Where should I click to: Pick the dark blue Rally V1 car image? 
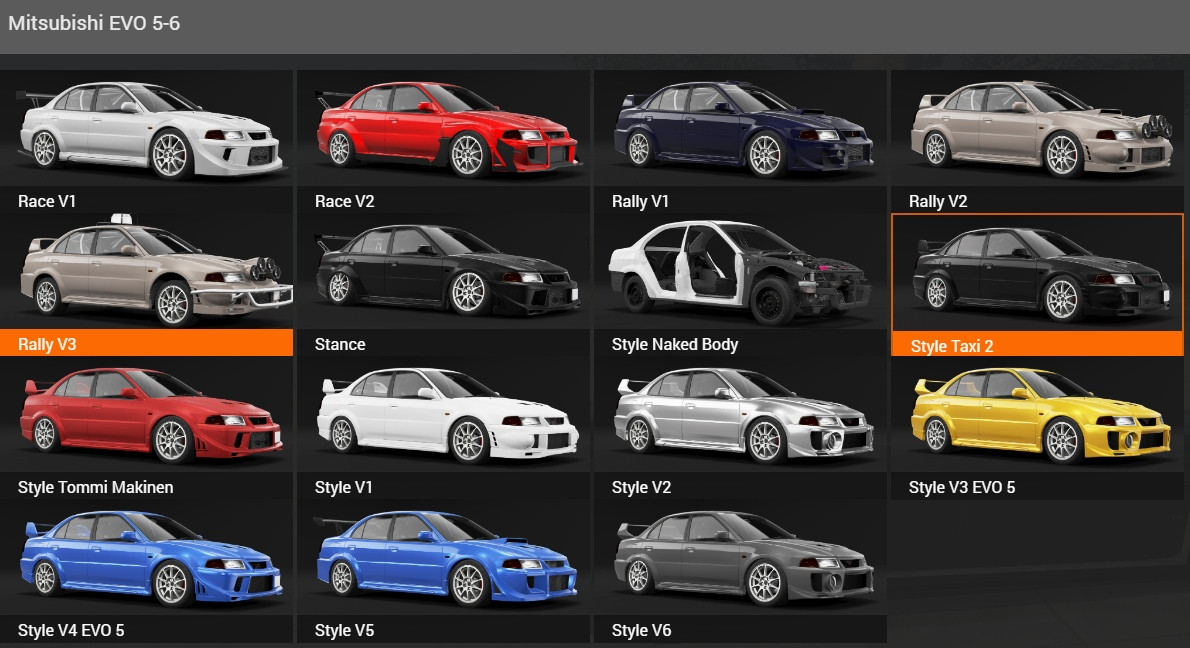click(740, 128)
